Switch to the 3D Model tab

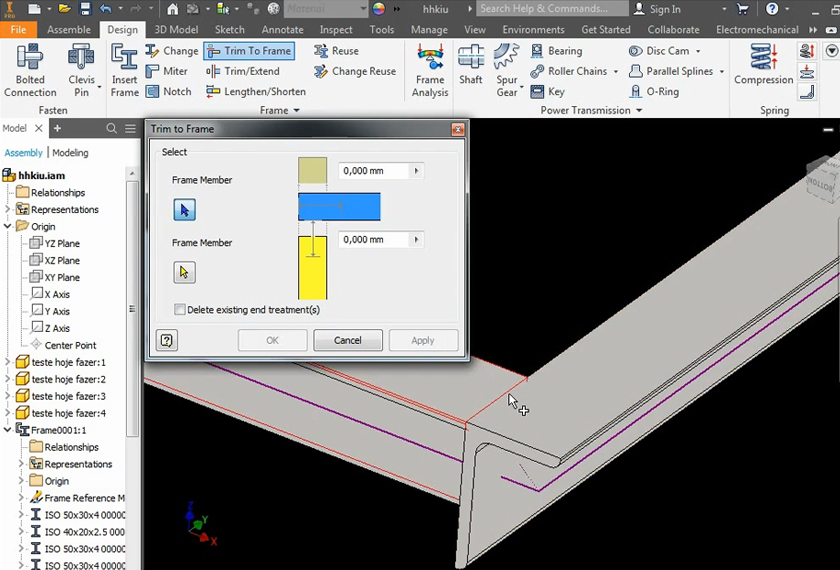tap(177, 30)
